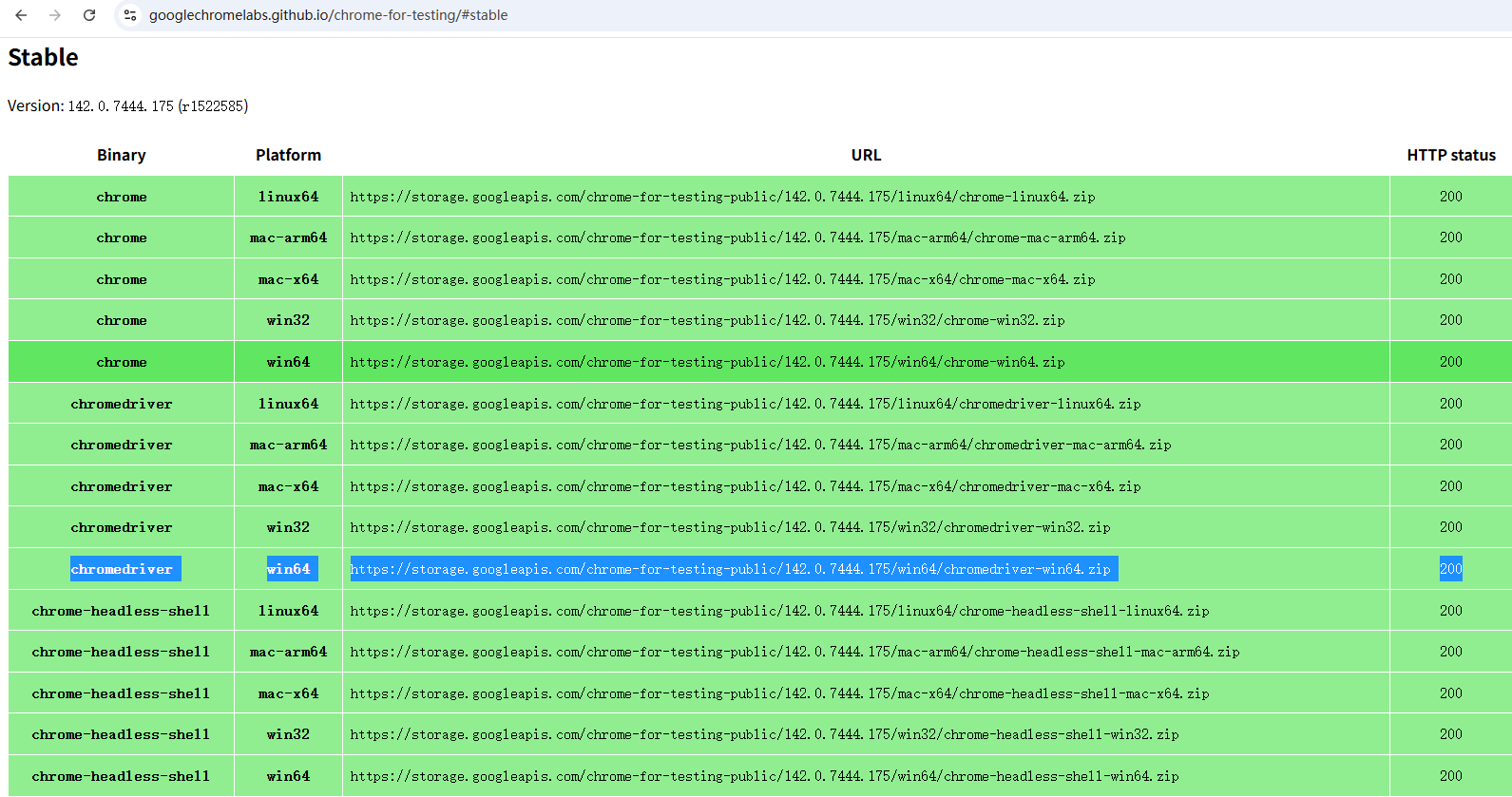Click the win32 platform cell for chrome
Screen dimensions: 1512x797
click(x=288, y=320)
